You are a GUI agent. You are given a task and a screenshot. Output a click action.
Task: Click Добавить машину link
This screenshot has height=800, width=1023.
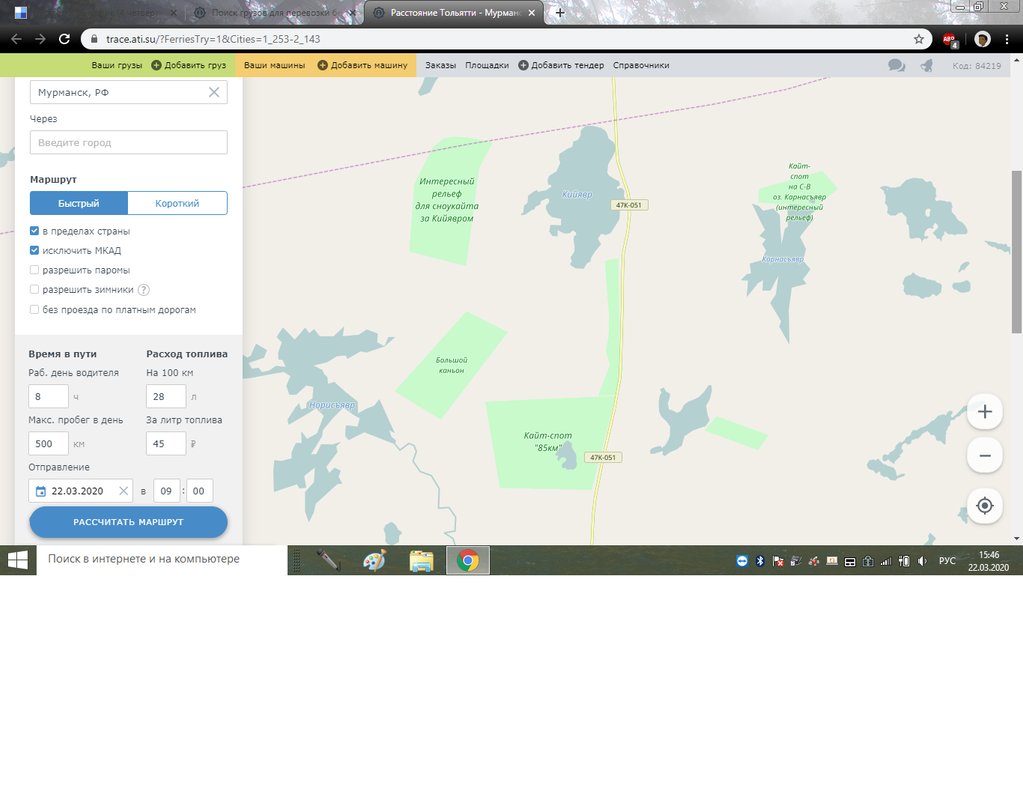click(362, 65)
